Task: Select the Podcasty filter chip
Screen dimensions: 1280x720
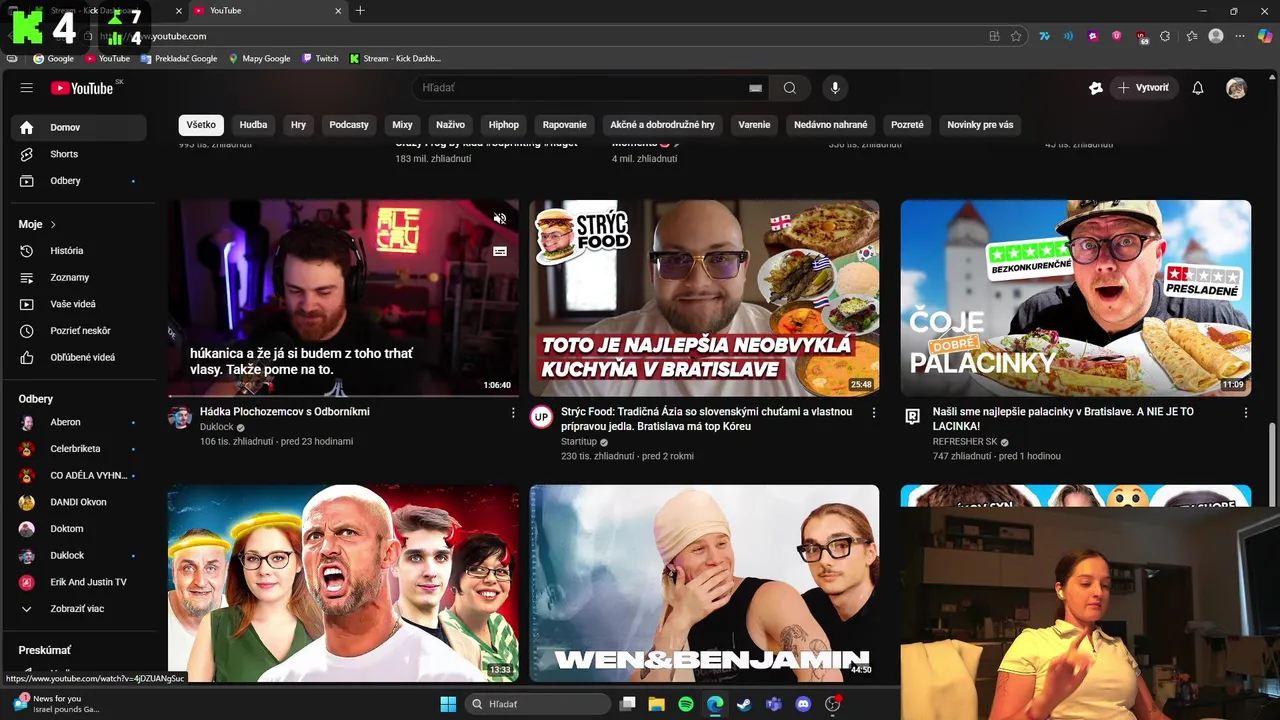Action: [x=349, y=125]
